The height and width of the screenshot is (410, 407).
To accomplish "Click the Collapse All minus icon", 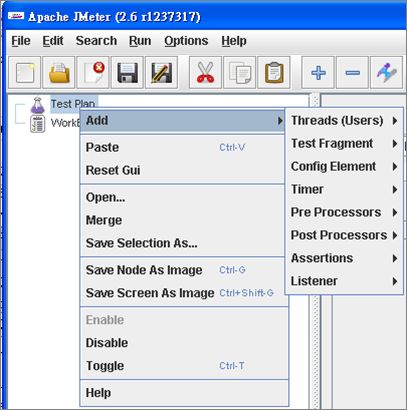I will pos(352,72).
